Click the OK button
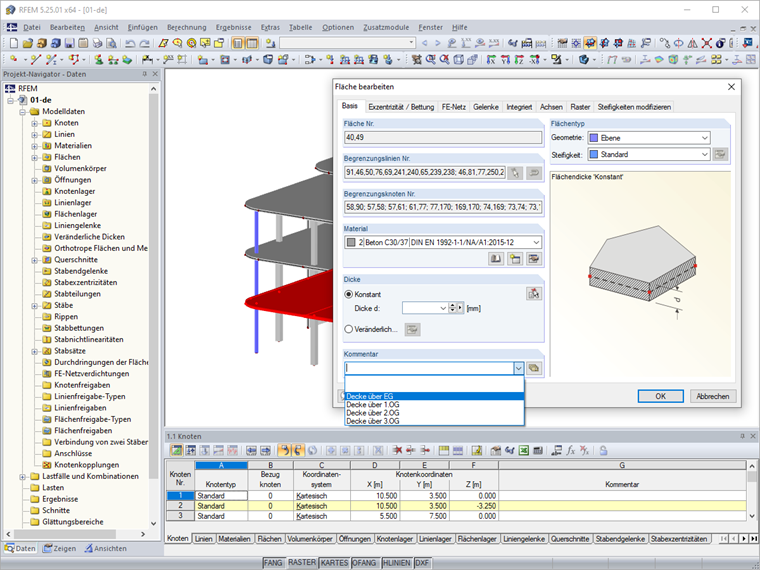 661,396
